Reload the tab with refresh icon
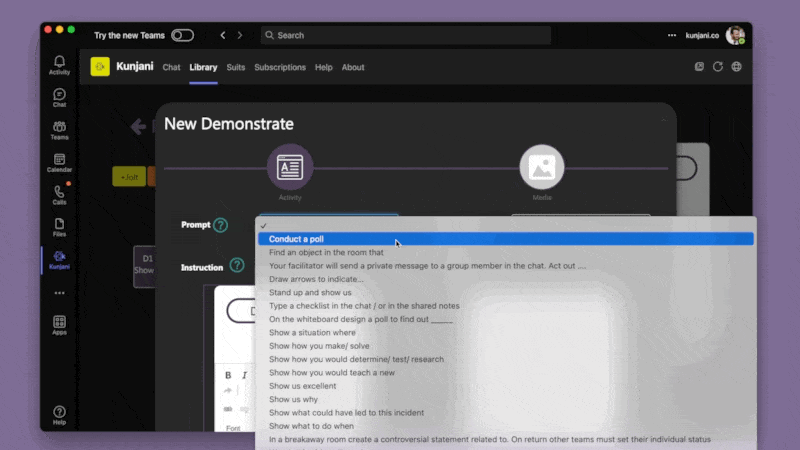Image resolution: width=800 pixels, height=450 pixels. 718,67
